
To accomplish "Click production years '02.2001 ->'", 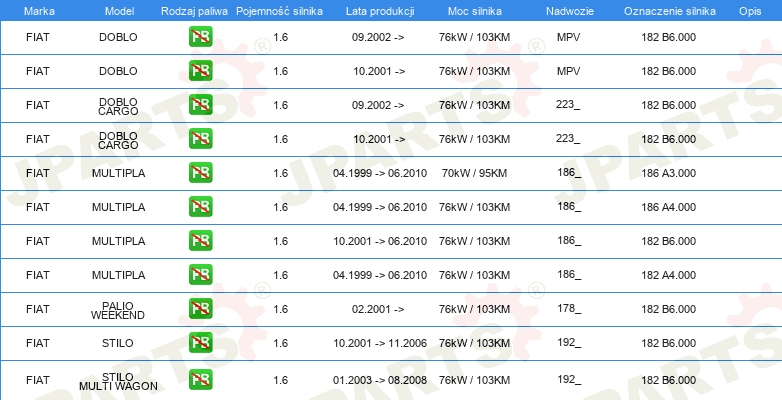I will pyautogui.click(x=378, y=309).
